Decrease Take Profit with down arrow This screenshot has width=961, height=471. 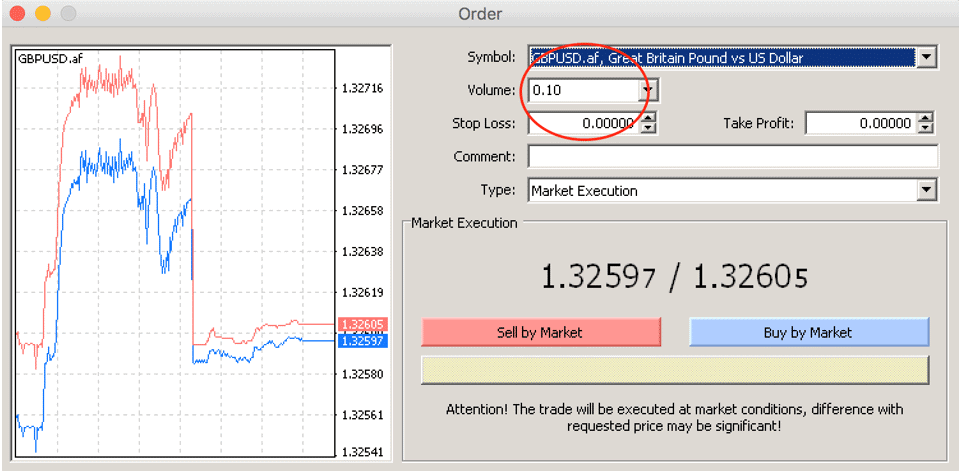(x=926, y=129)
